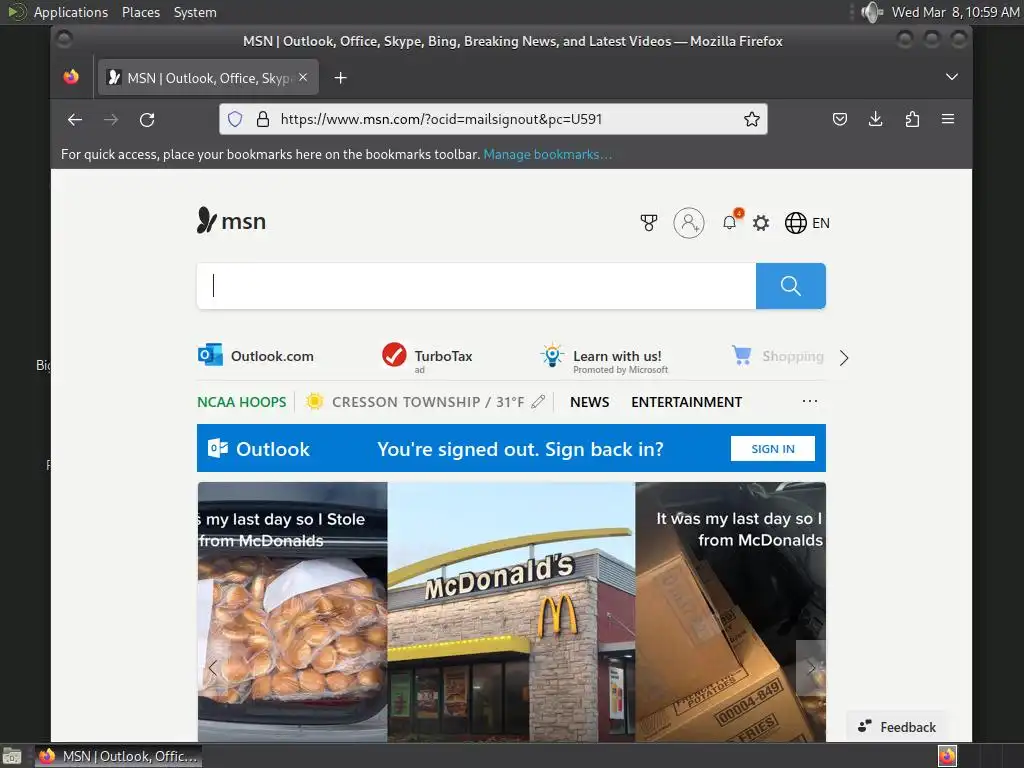Show more quick links with chevron
The image size is (1024, 768).
pos(844,358)
